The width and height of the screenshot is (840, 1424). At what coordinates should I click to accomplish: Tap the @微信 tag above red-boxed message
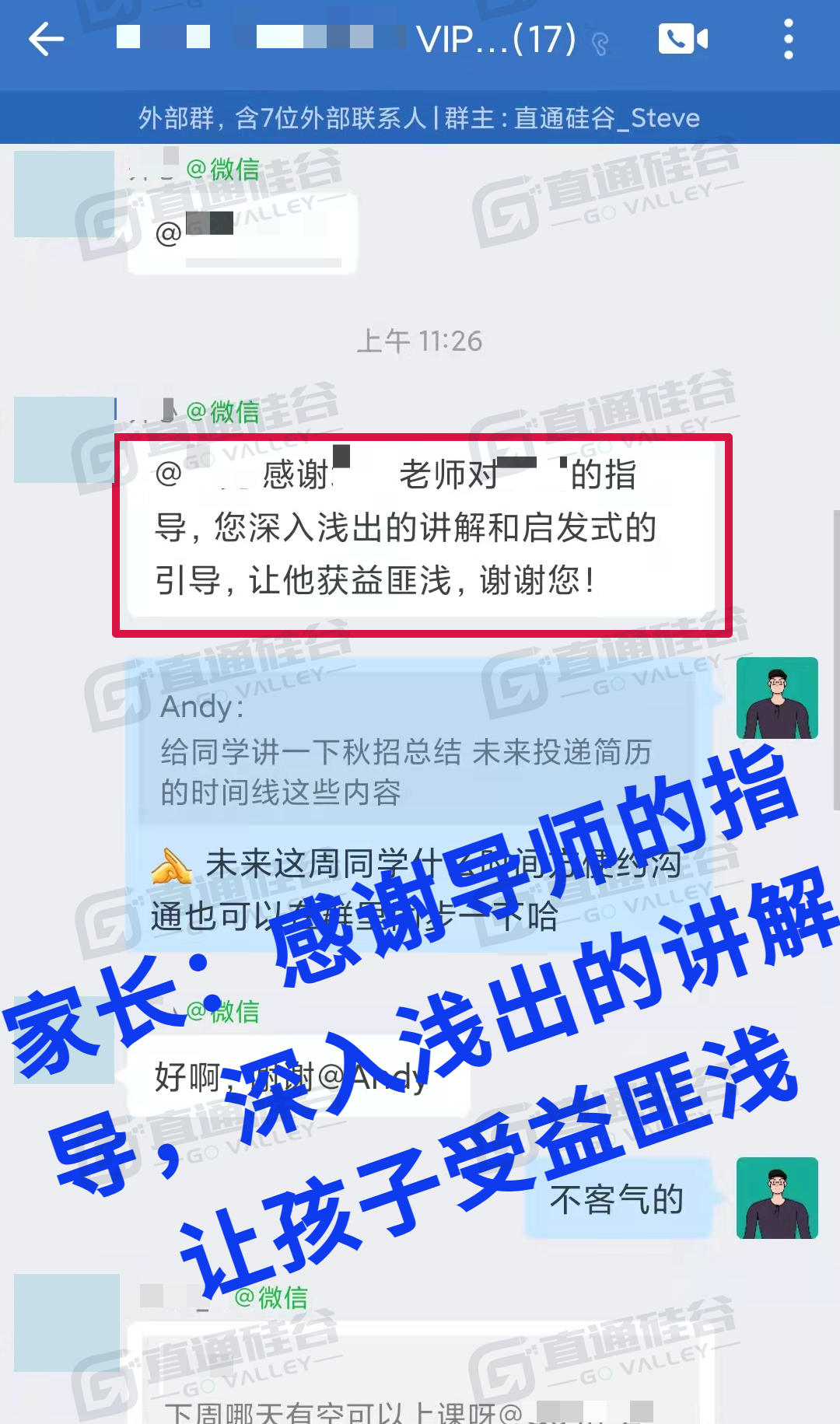click(223, 411)
